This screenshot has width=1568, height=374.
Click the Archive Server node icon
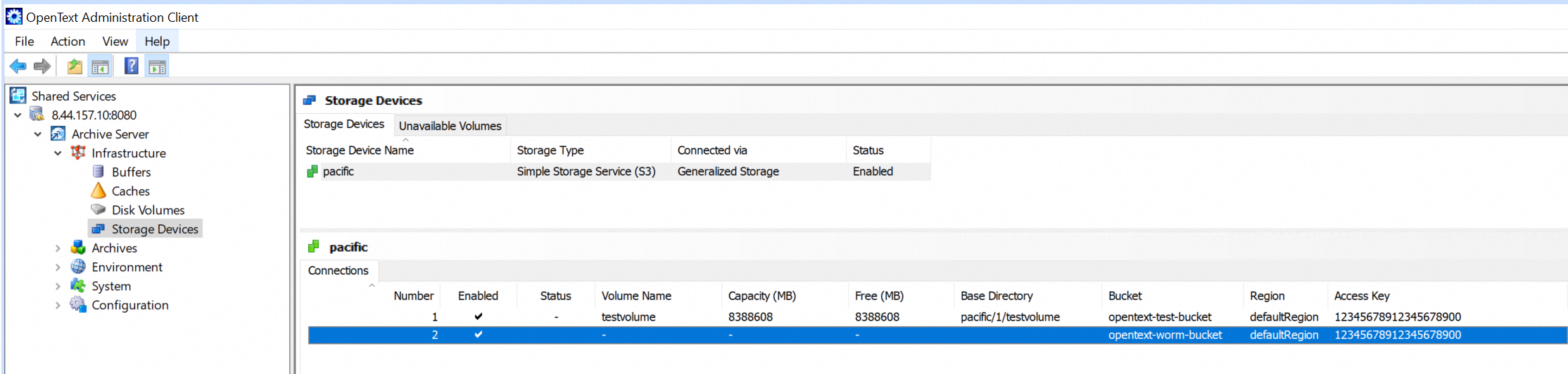pyautogui.click(x=58, y=134)
